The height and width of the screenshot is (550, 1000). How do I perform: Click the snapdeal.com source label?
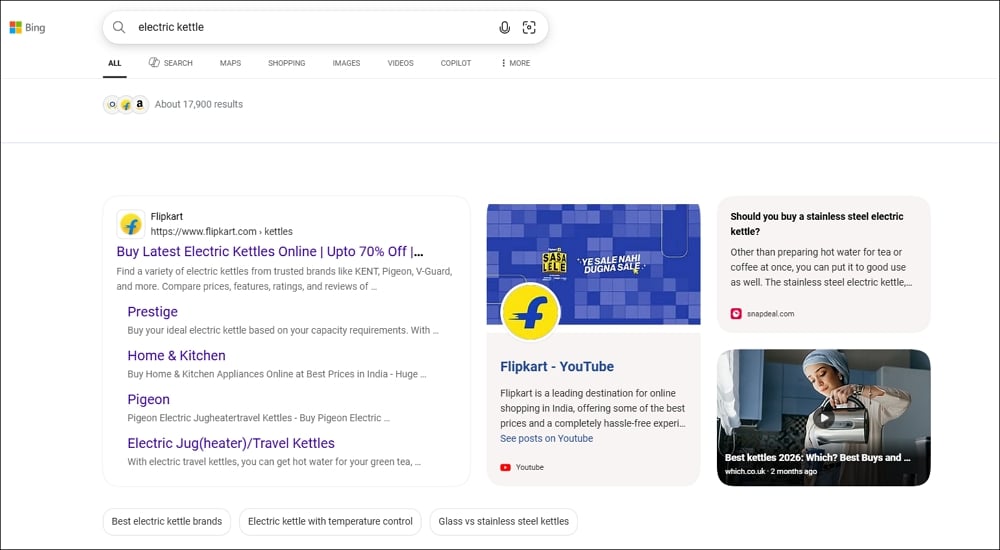770,314
